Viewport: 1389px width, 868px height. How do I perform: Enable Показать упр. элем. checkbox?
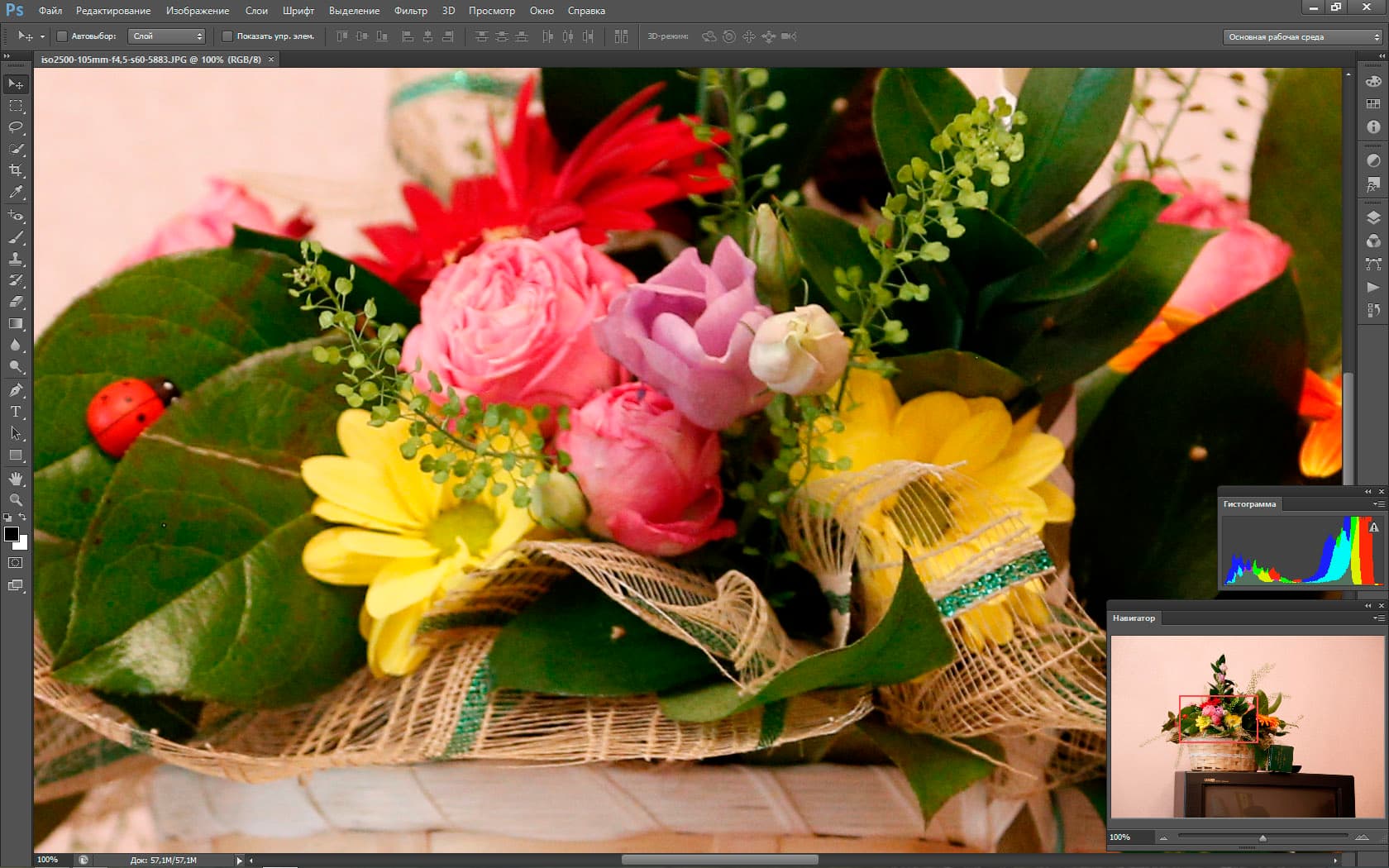[227, 36]
